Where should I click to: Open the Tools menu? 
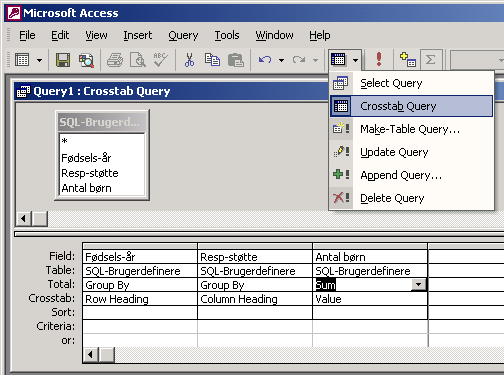pos(227,35)
